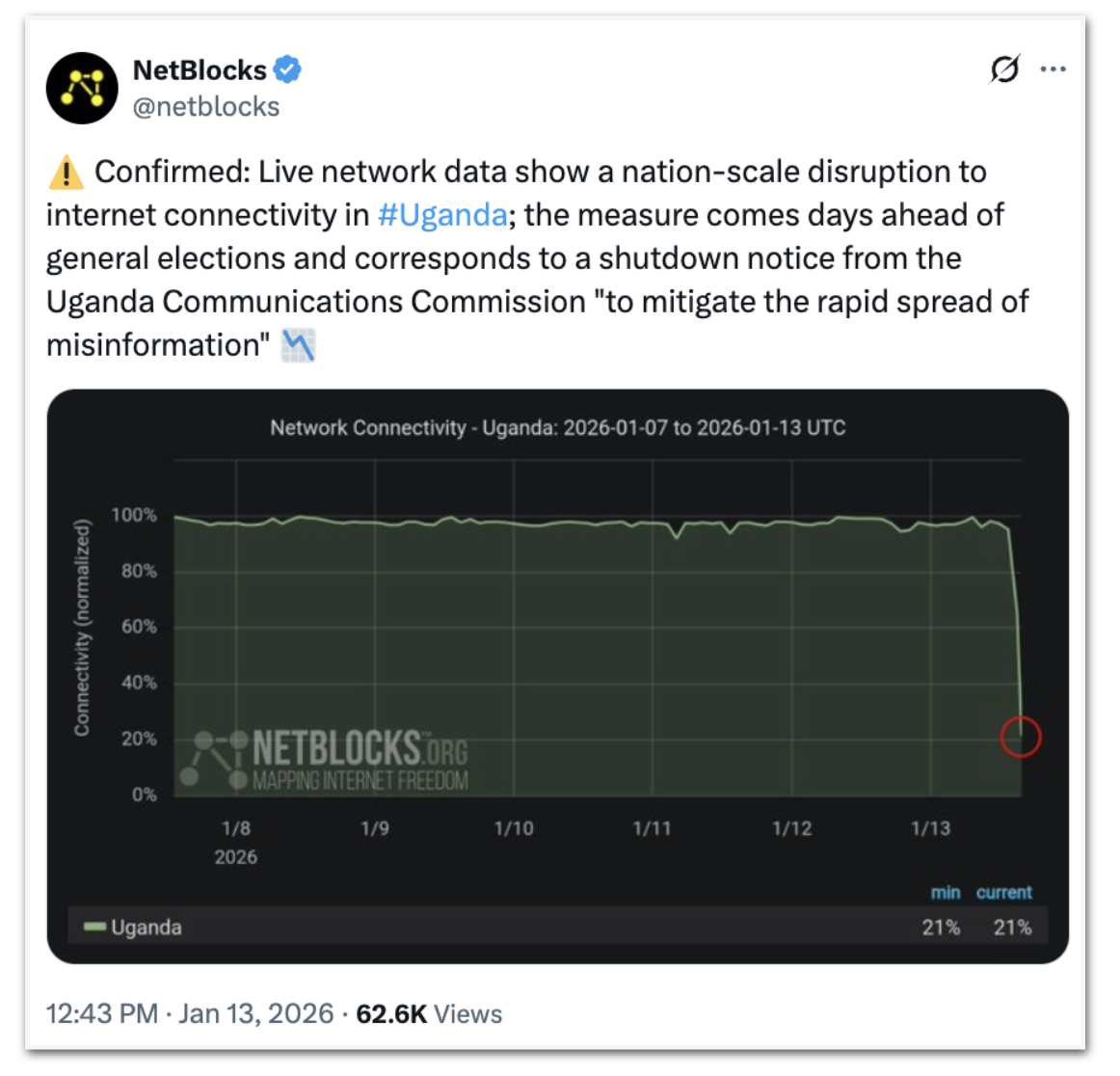
Task: Click the NetBlocks profile avatar
Action: click(x=82, y=88)
